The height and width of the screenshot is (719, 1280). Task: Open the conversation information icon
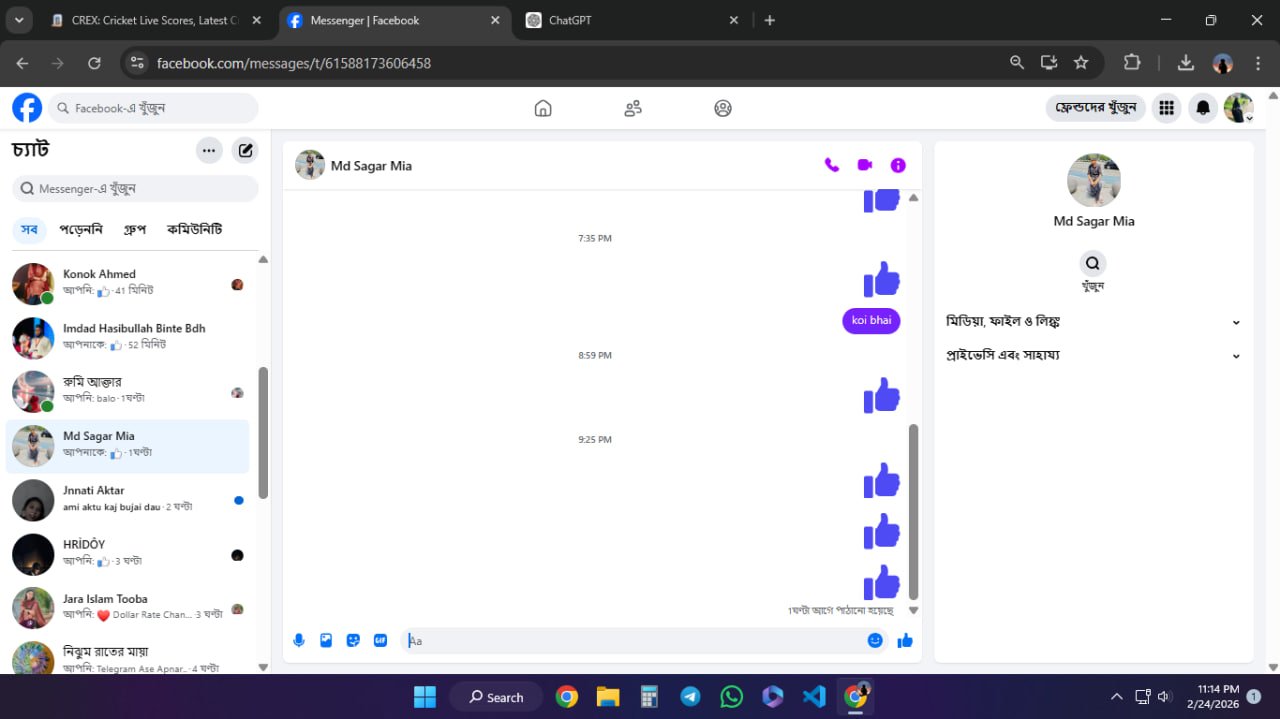898,165
